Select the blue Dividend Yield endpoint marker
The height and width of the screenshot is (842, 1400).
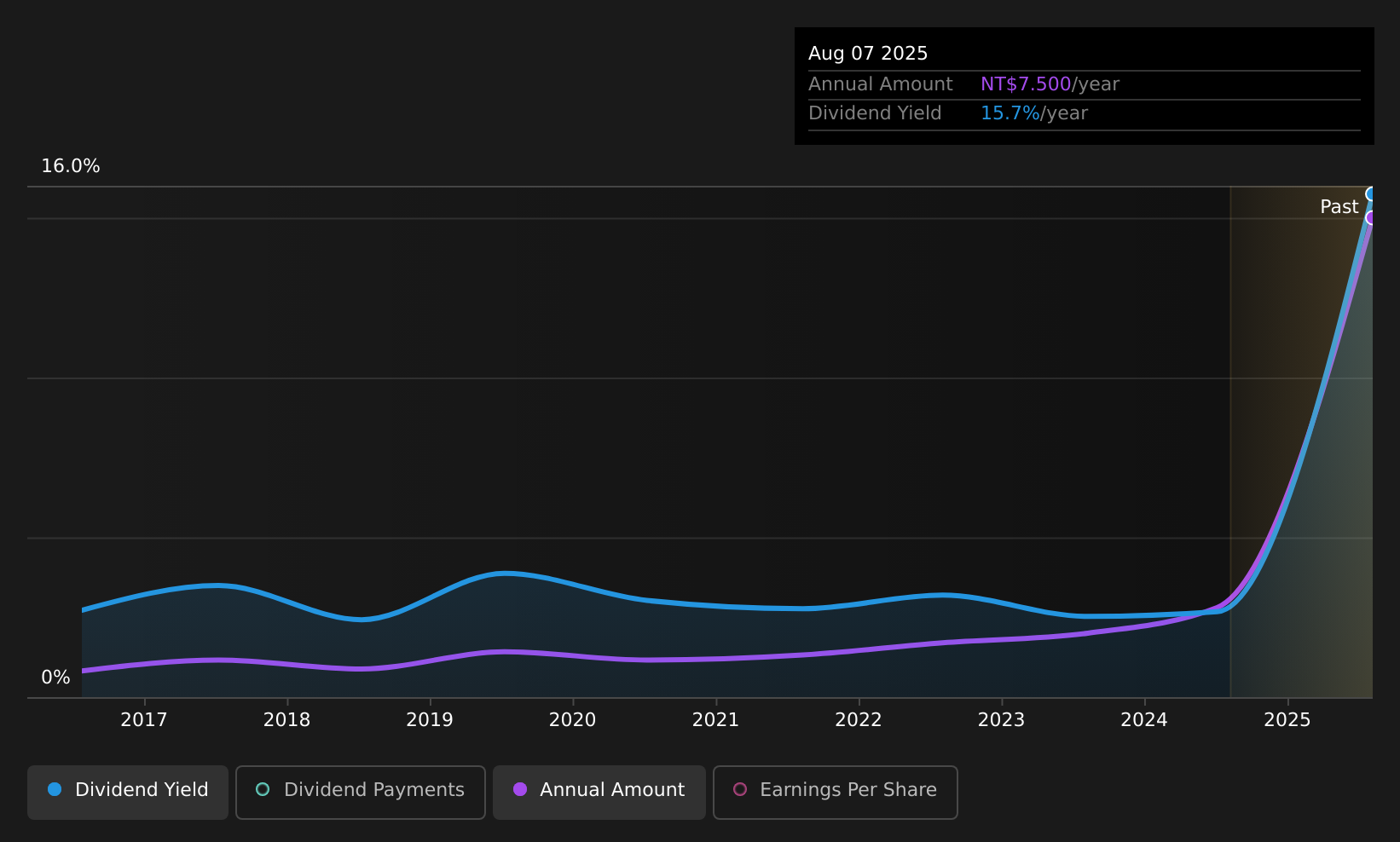[1371, 193]
